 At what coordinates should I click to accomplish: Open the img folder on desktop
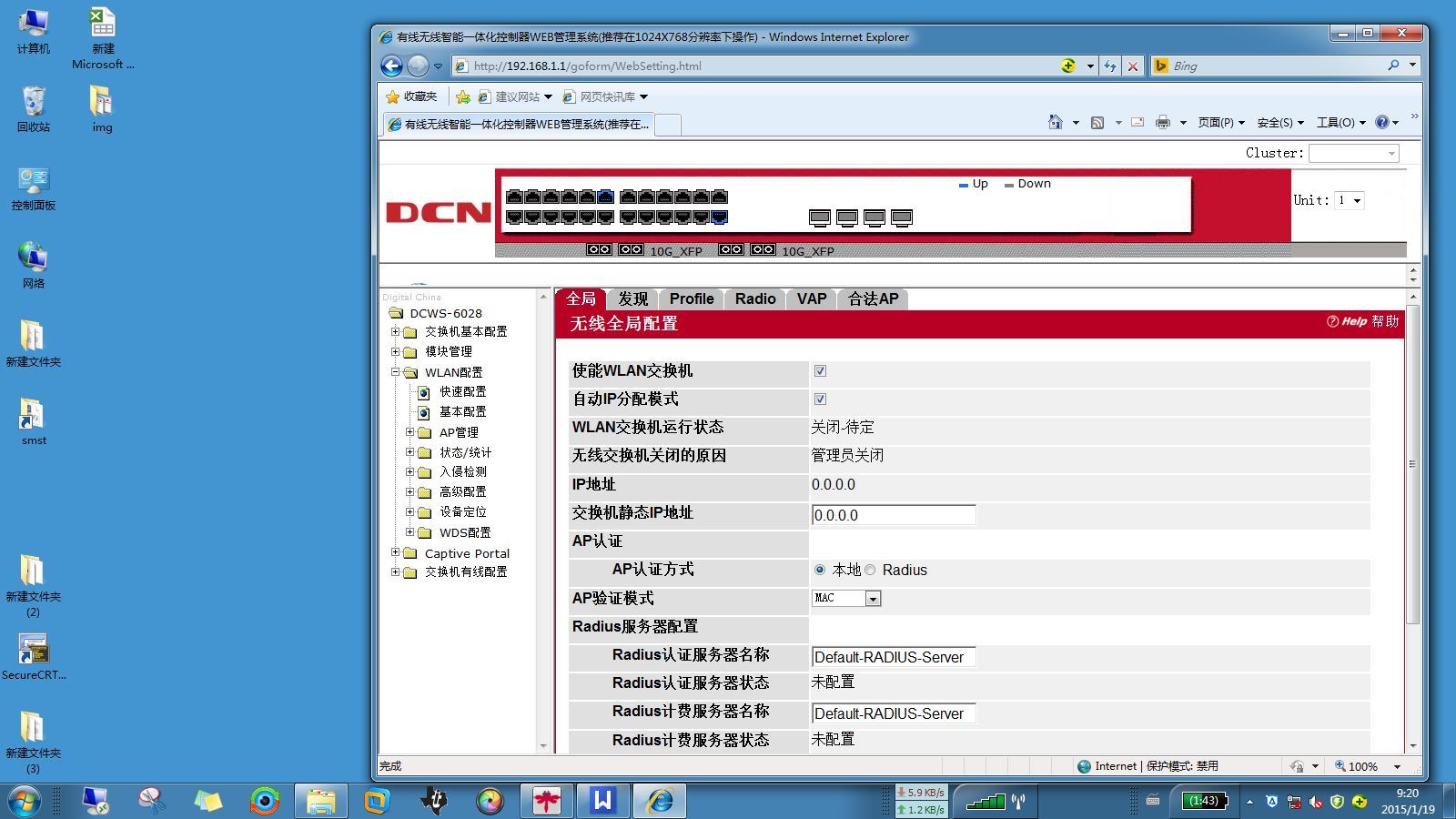[102, 109]
